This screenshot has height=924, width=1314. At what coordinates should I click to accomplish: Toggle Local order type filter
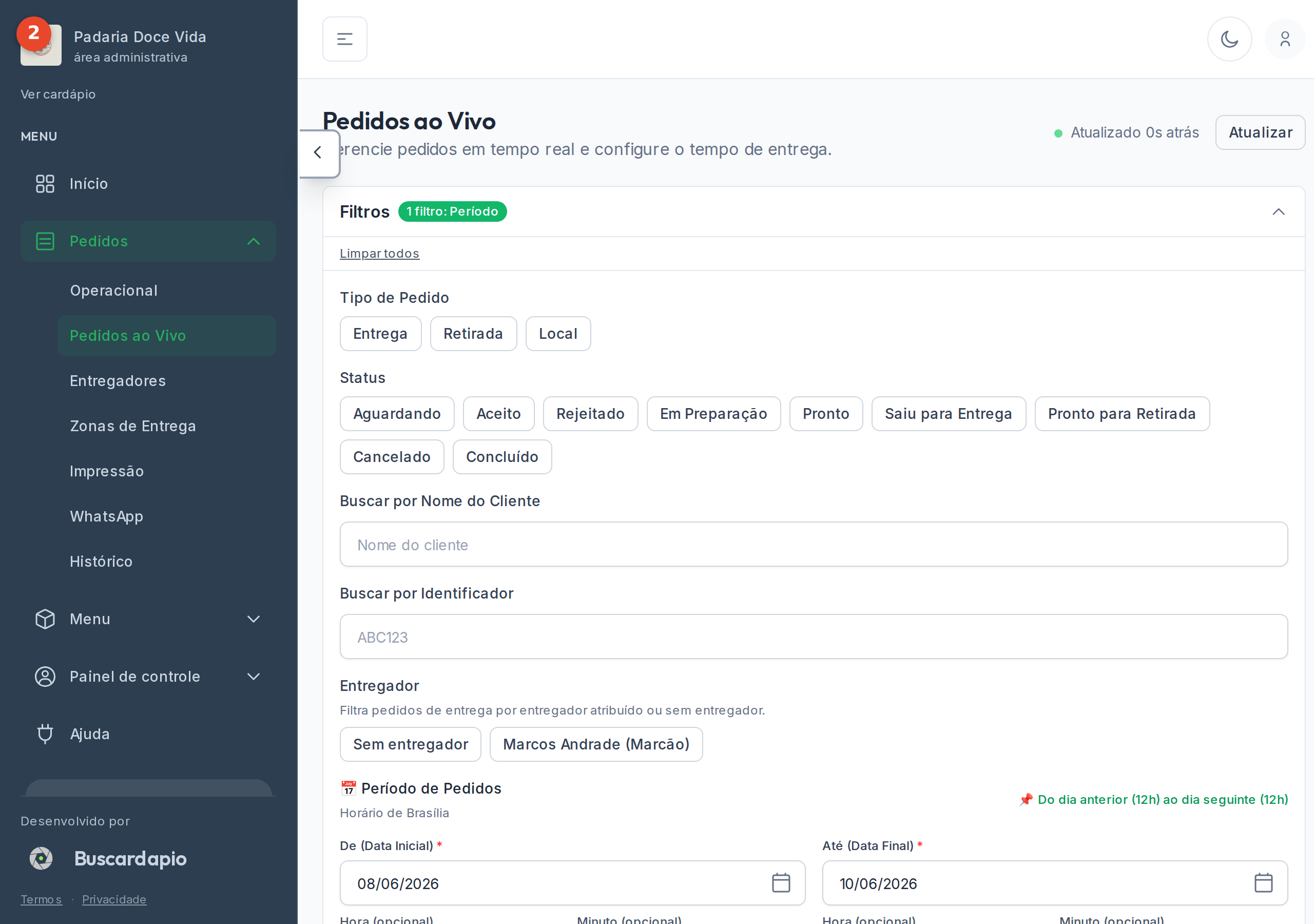click(558, 334)
